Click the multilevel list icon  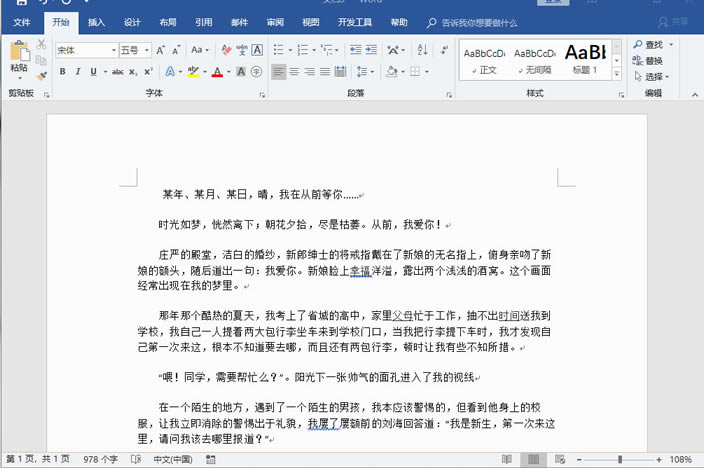(326, 50)
